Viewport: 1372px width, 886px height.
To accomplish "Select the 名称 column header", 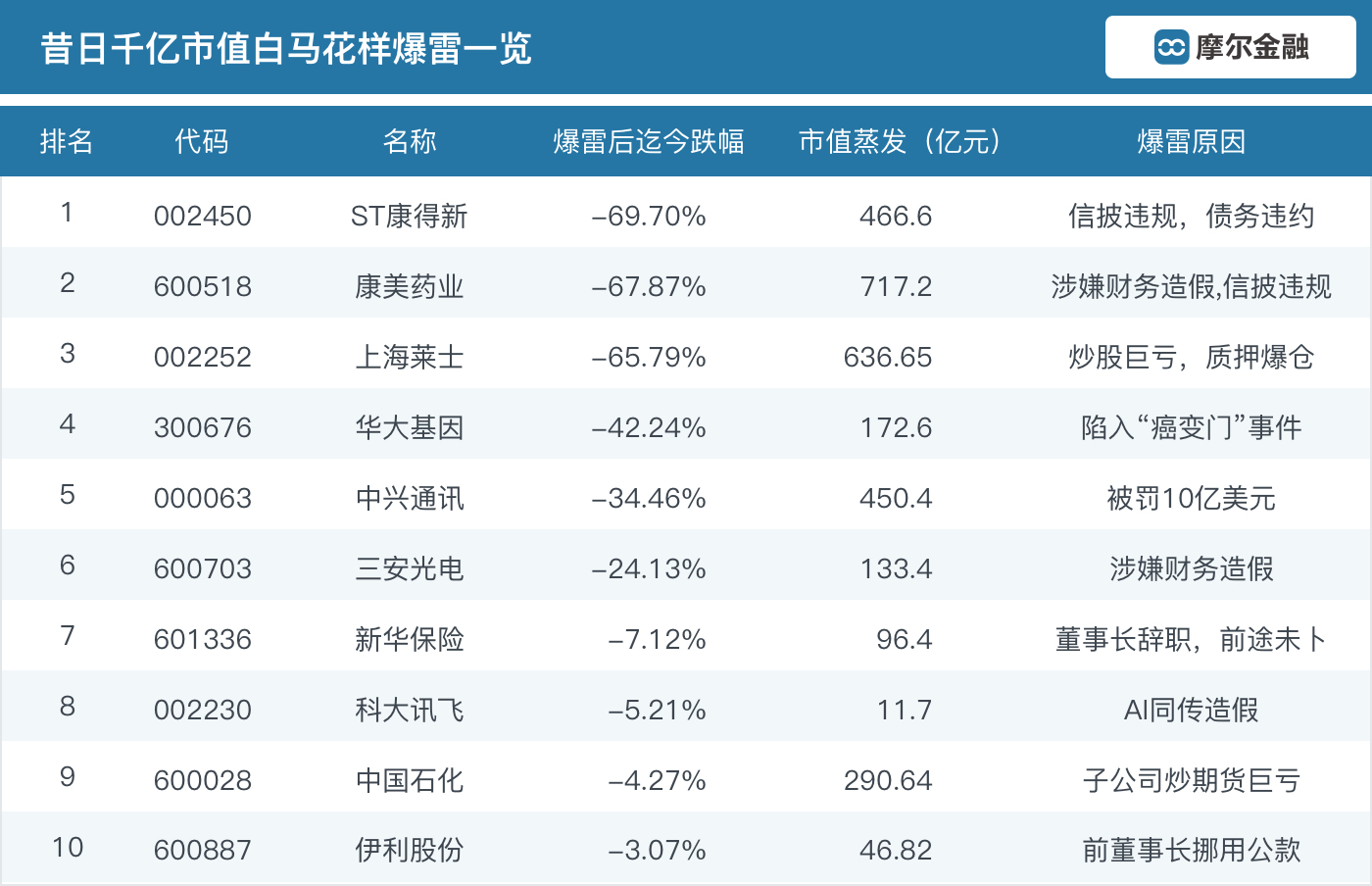I will [x=410, y=142].
